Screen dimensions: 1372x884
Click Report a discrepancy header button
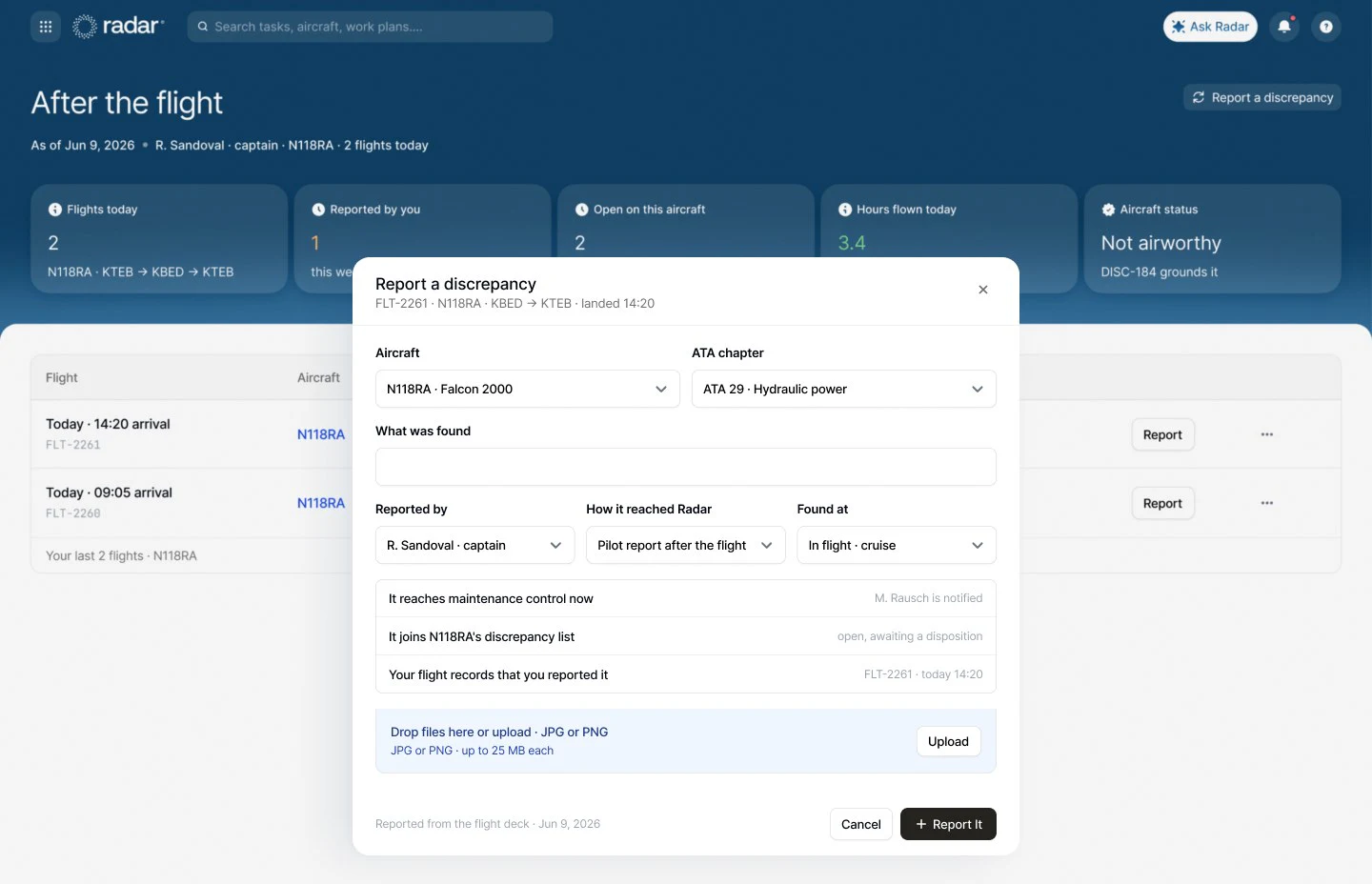pyautogui.click(x=1262, y=97)
